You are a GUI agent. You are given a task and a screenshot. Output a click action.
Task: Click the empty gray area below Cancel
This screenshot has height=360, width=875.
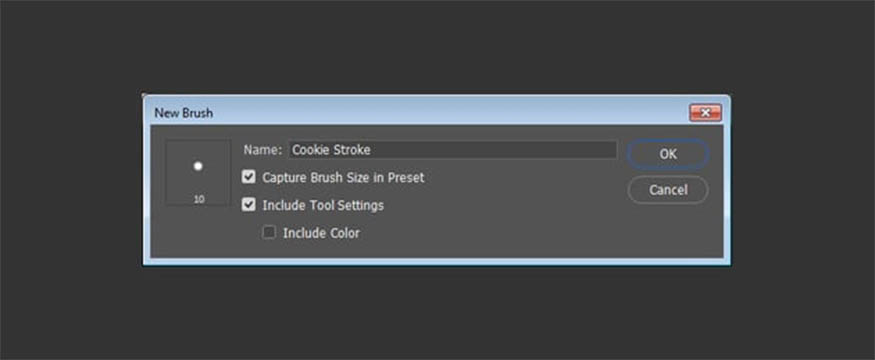coord(668,230)
